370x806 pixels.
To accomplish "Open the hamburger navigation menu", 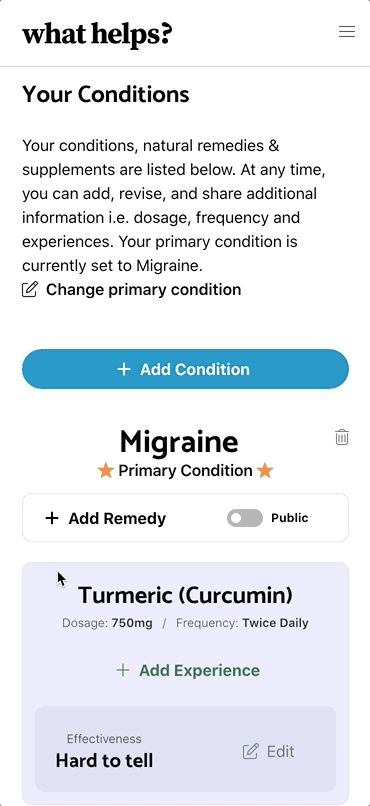I will coord(347,31).
